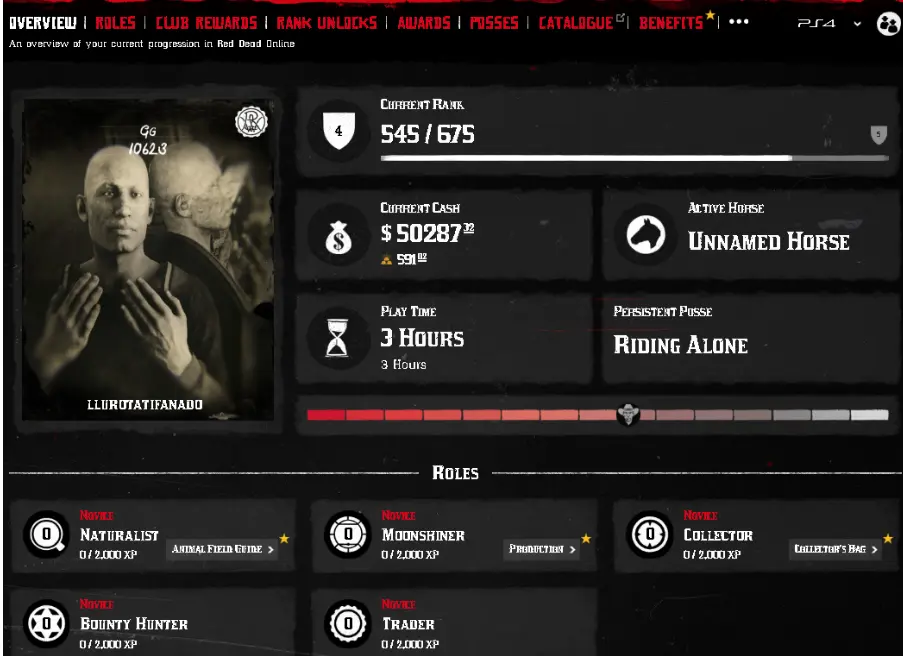Click the money bag cash icon
This screenshot has height=656, width=903.
pos(339,237)
